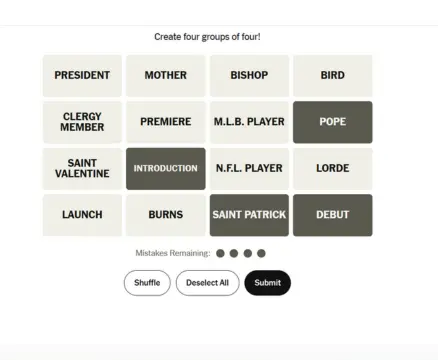
Task: Select the SAINT VALENTINE tile
Action: point(82,169)
